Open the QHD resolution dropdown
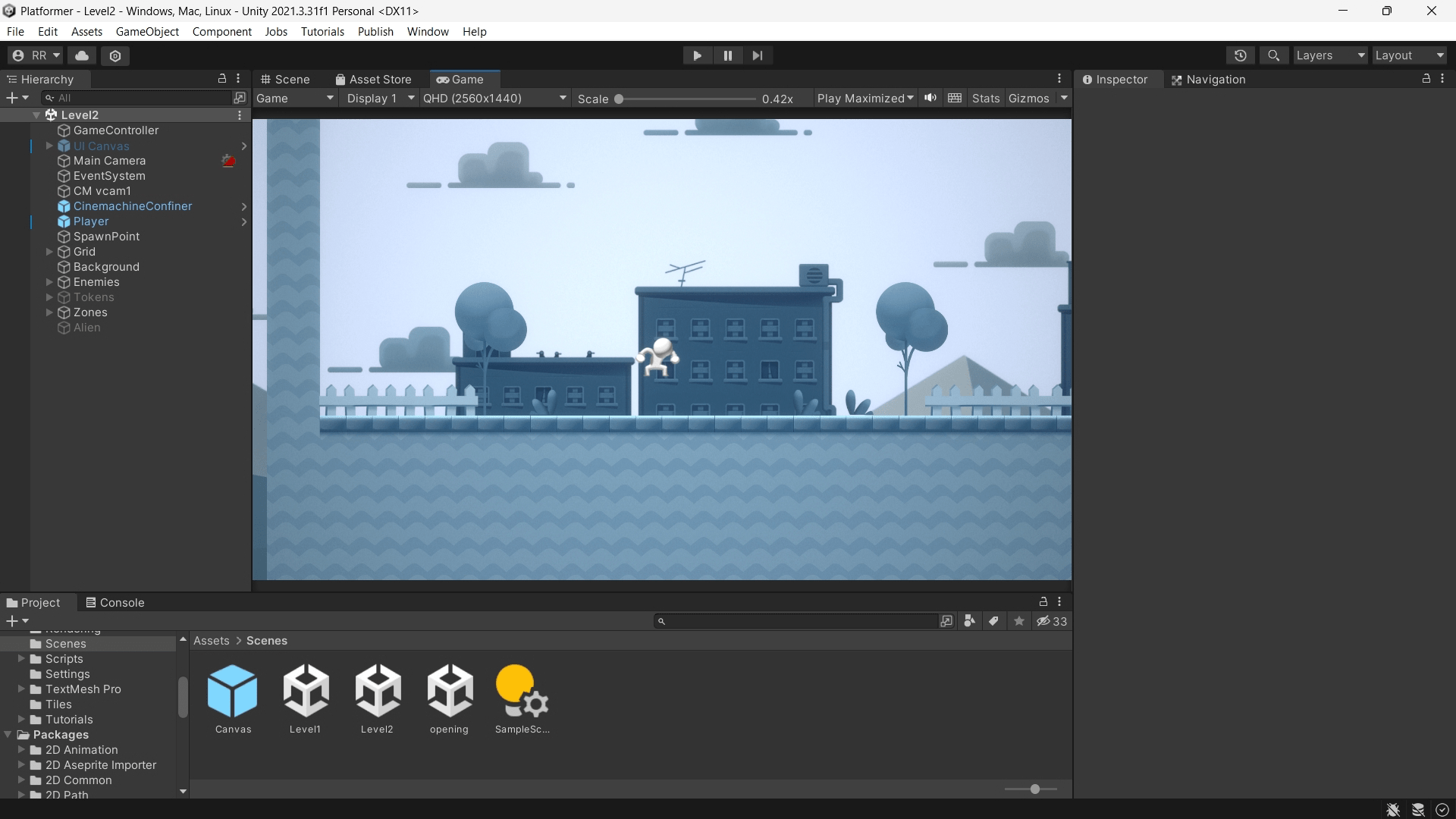 click(x=494, y=99)
